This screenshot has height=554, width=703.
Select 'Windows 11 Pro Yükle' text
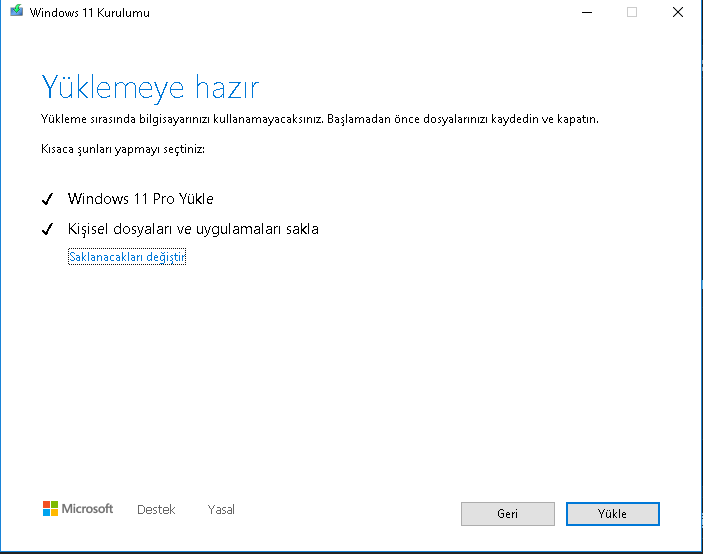140,199
